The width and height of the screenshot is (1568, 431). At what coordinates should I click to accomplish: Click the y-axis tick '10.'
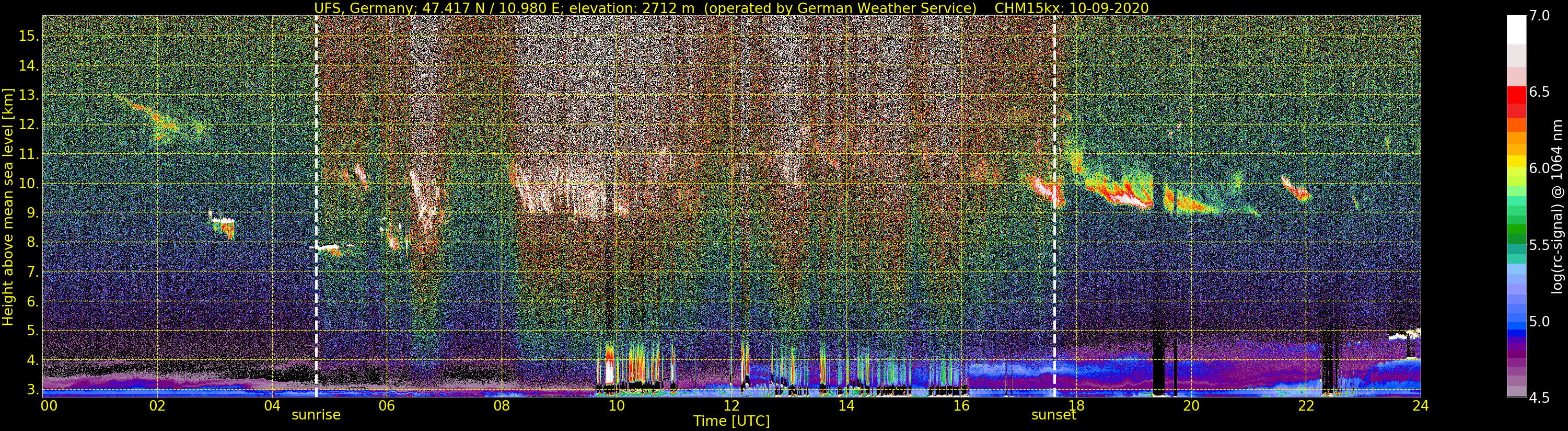(29, 184)
